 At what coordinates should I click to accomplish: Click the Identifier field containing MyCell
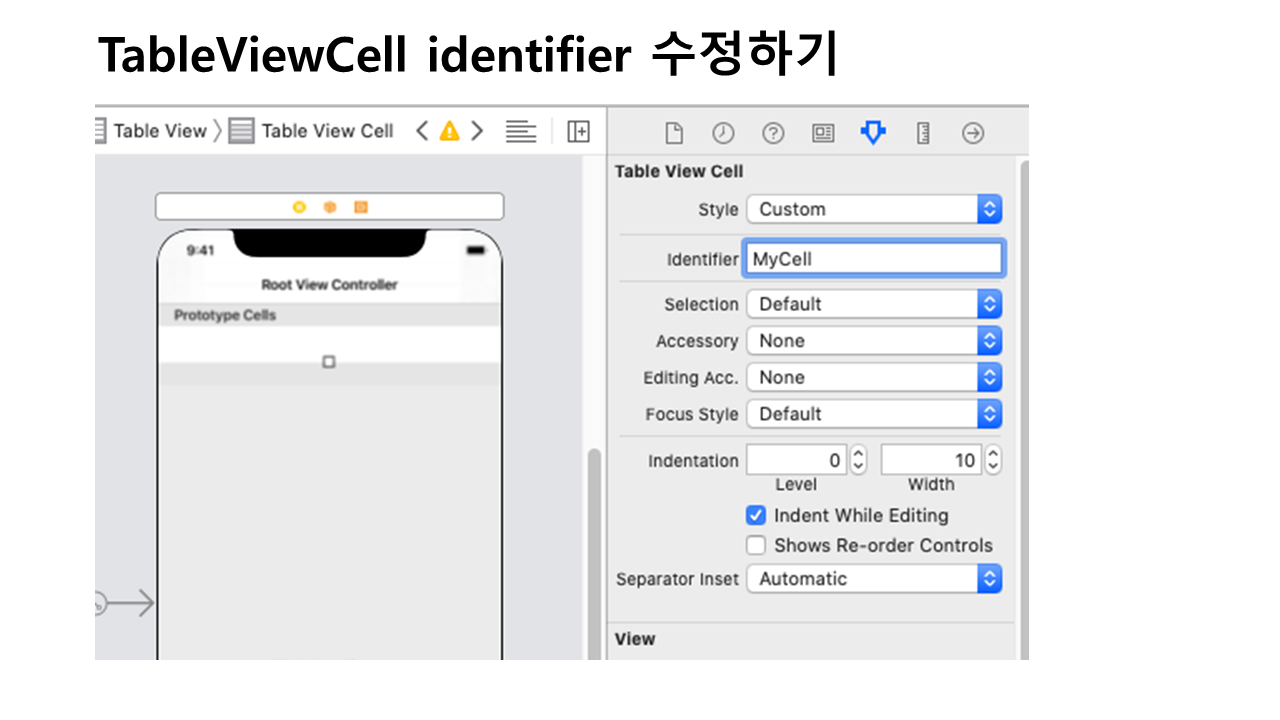pyautogui.click(x=872, y=259)
